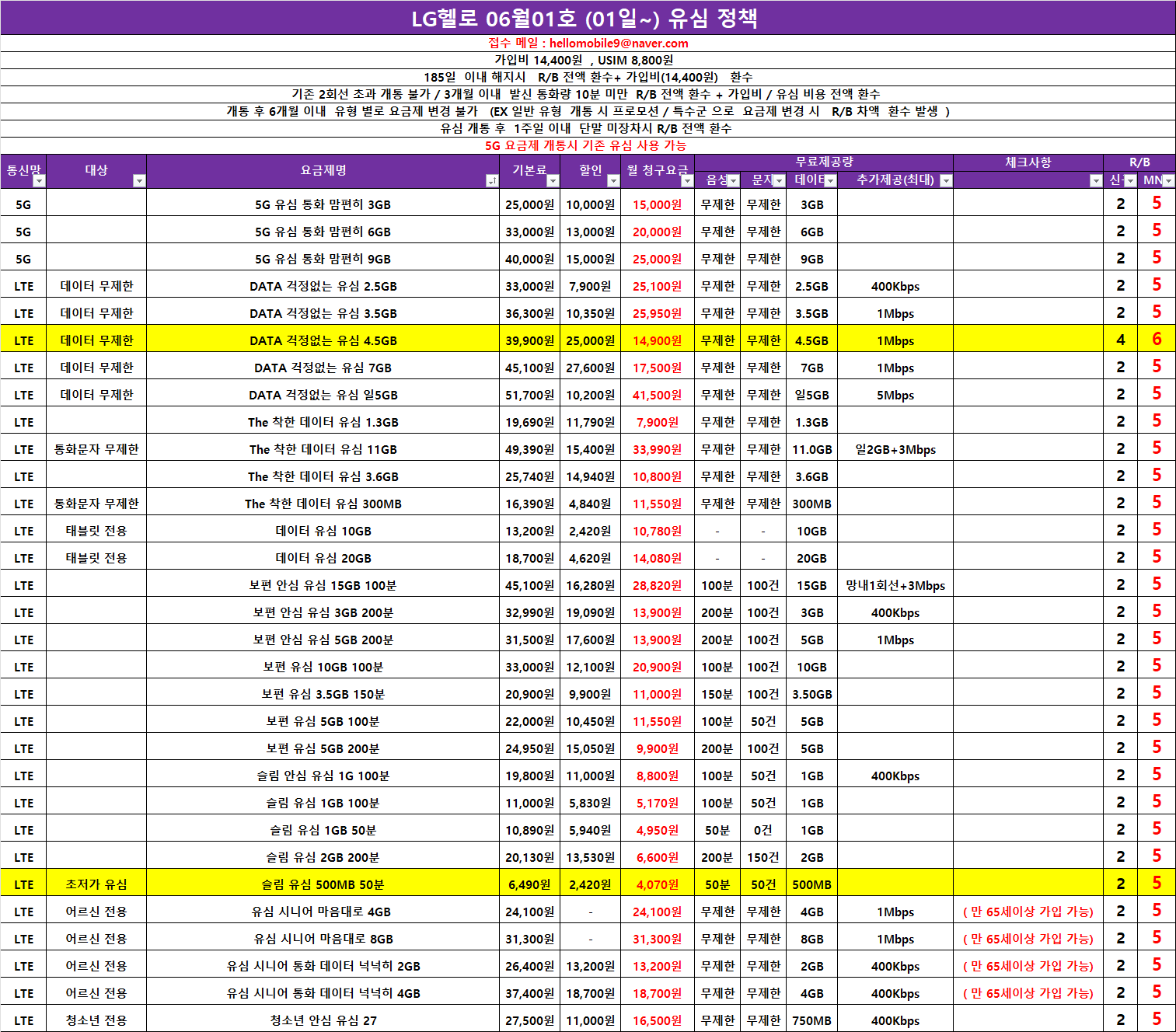This screenshot has height=1032, width=1176.
Task: Click plan name 데이터 유심 20GB
Action: coord(323,559)
